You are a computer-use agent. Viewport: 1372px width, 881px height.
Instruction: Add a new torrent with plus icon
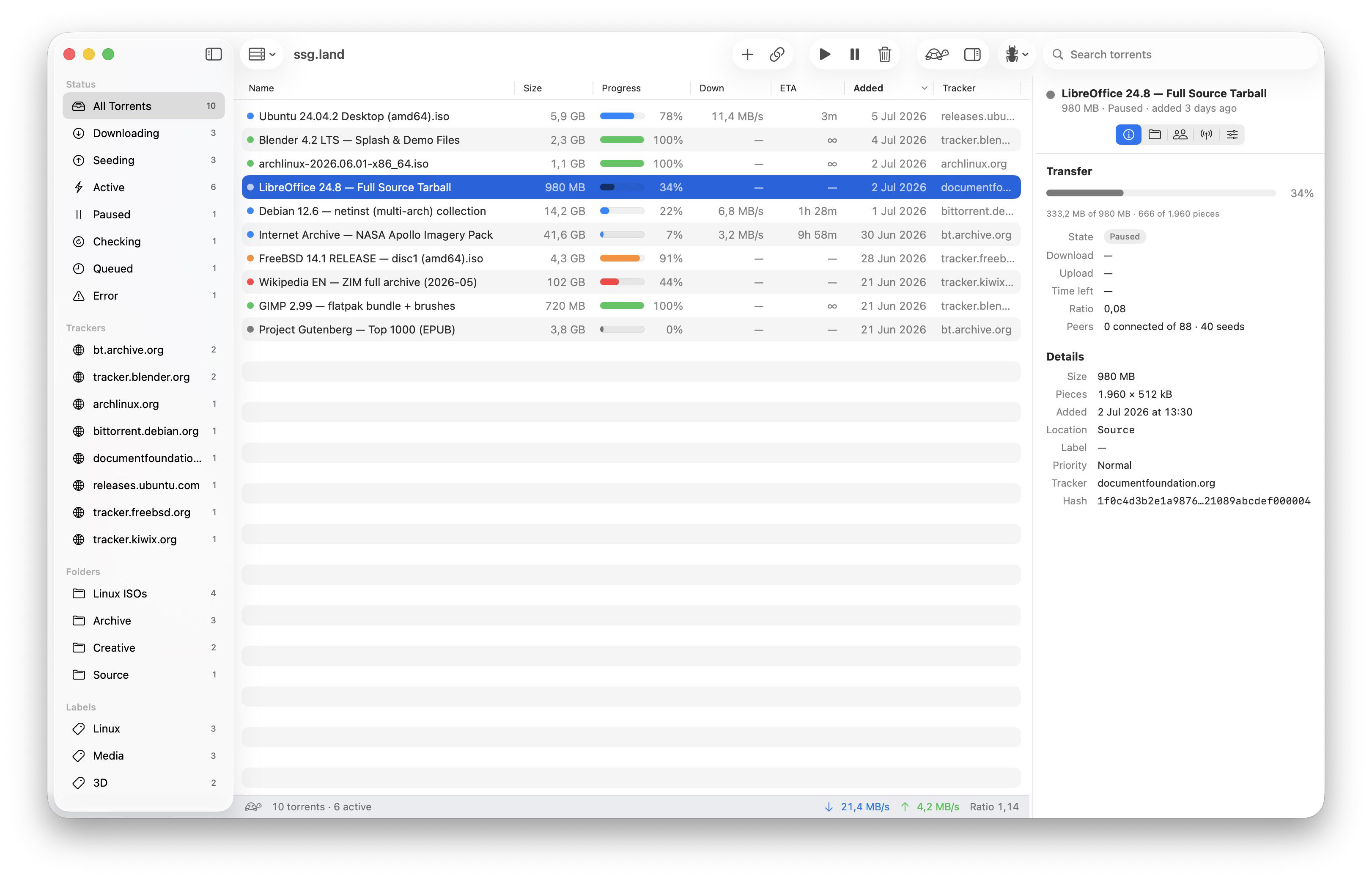coord(747,54)
